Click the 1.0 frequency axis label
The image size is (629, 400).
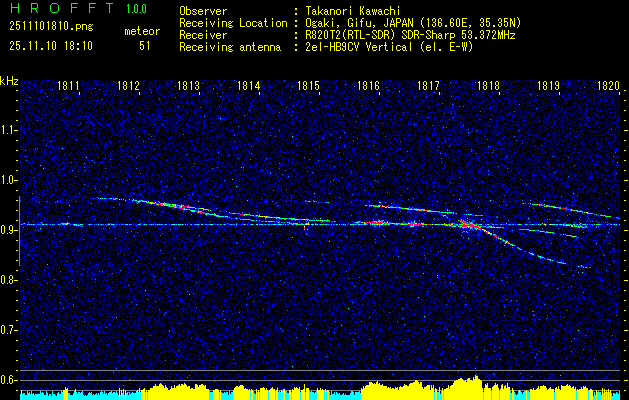10,180
